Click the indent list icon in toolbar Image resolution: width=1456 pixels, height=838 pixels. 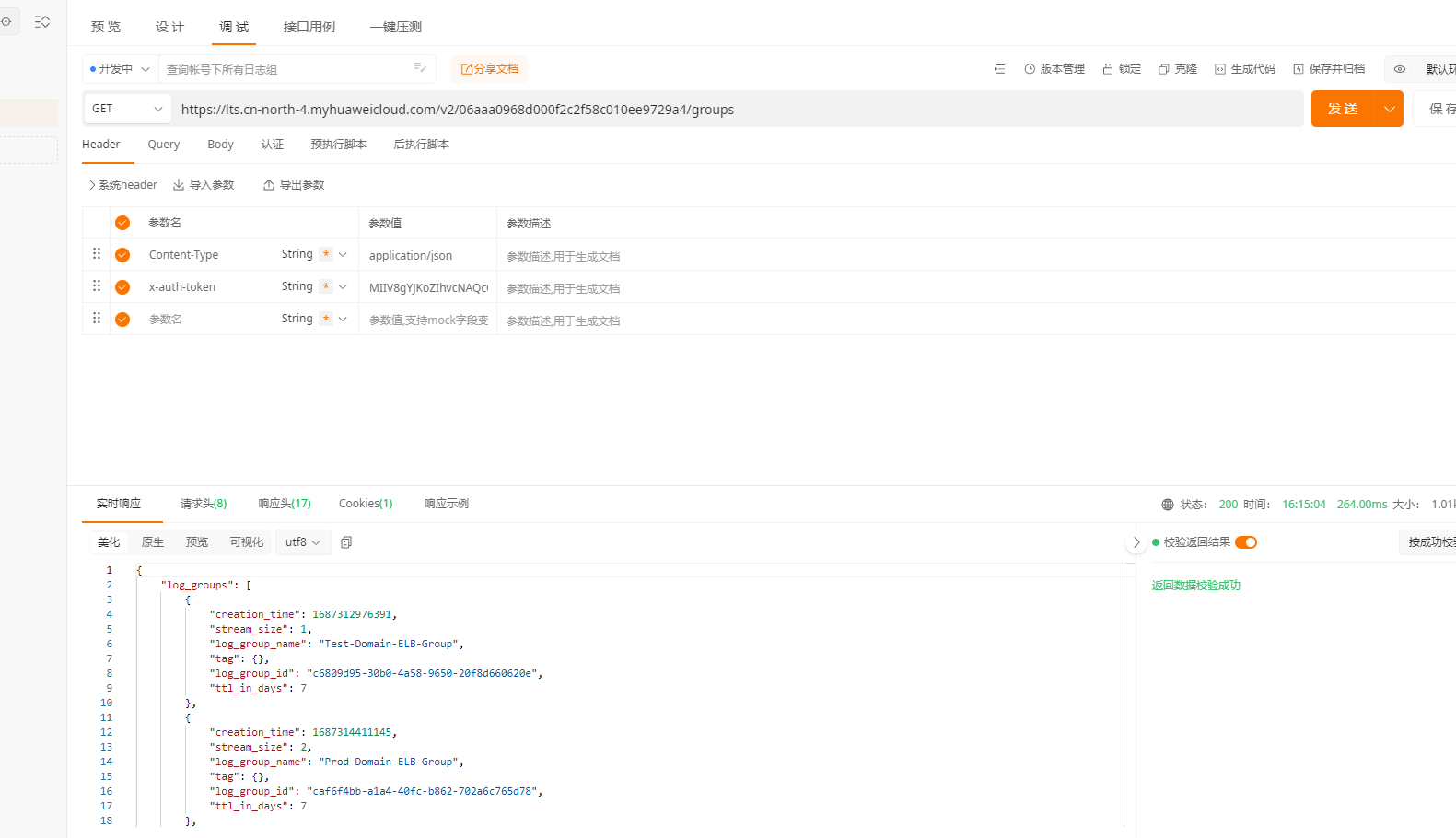(x=999, y=69)
